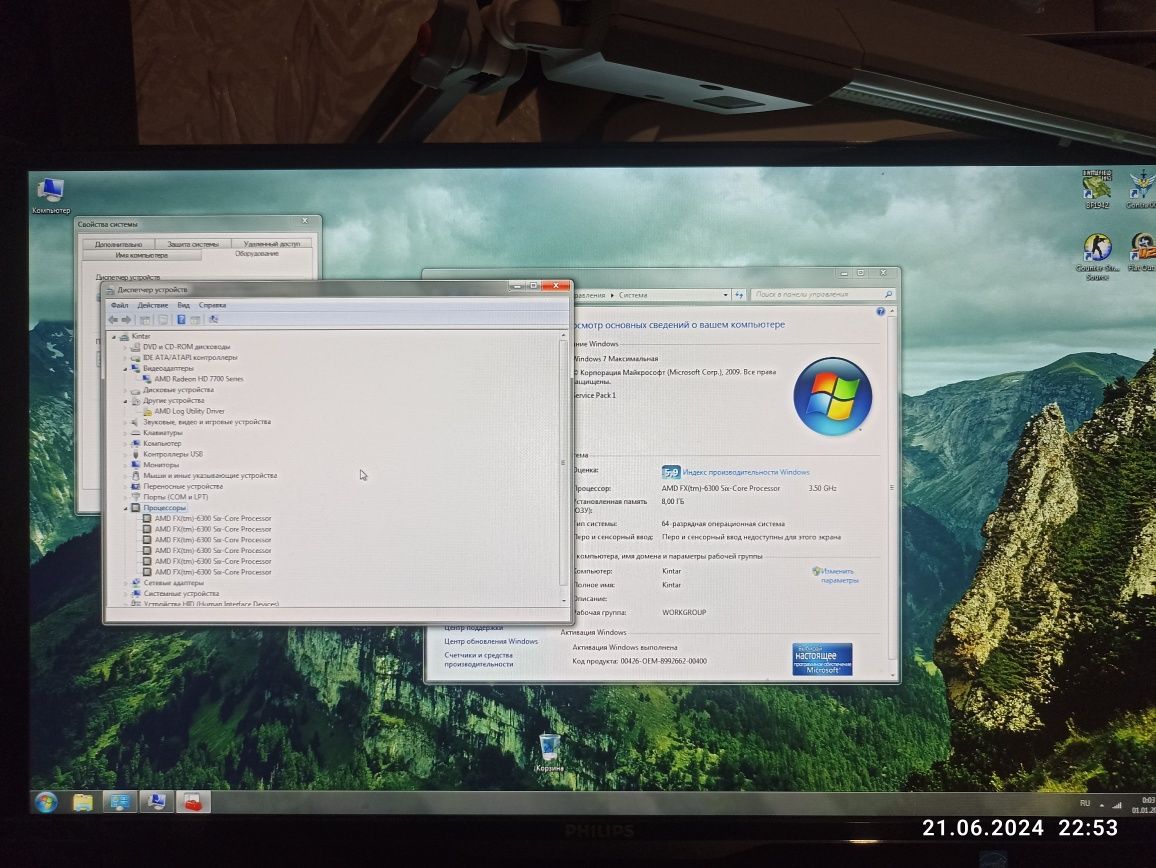Click the BF1942 desktop shortcut
Screen dimensions: 1156x868
coord(1097,190)
